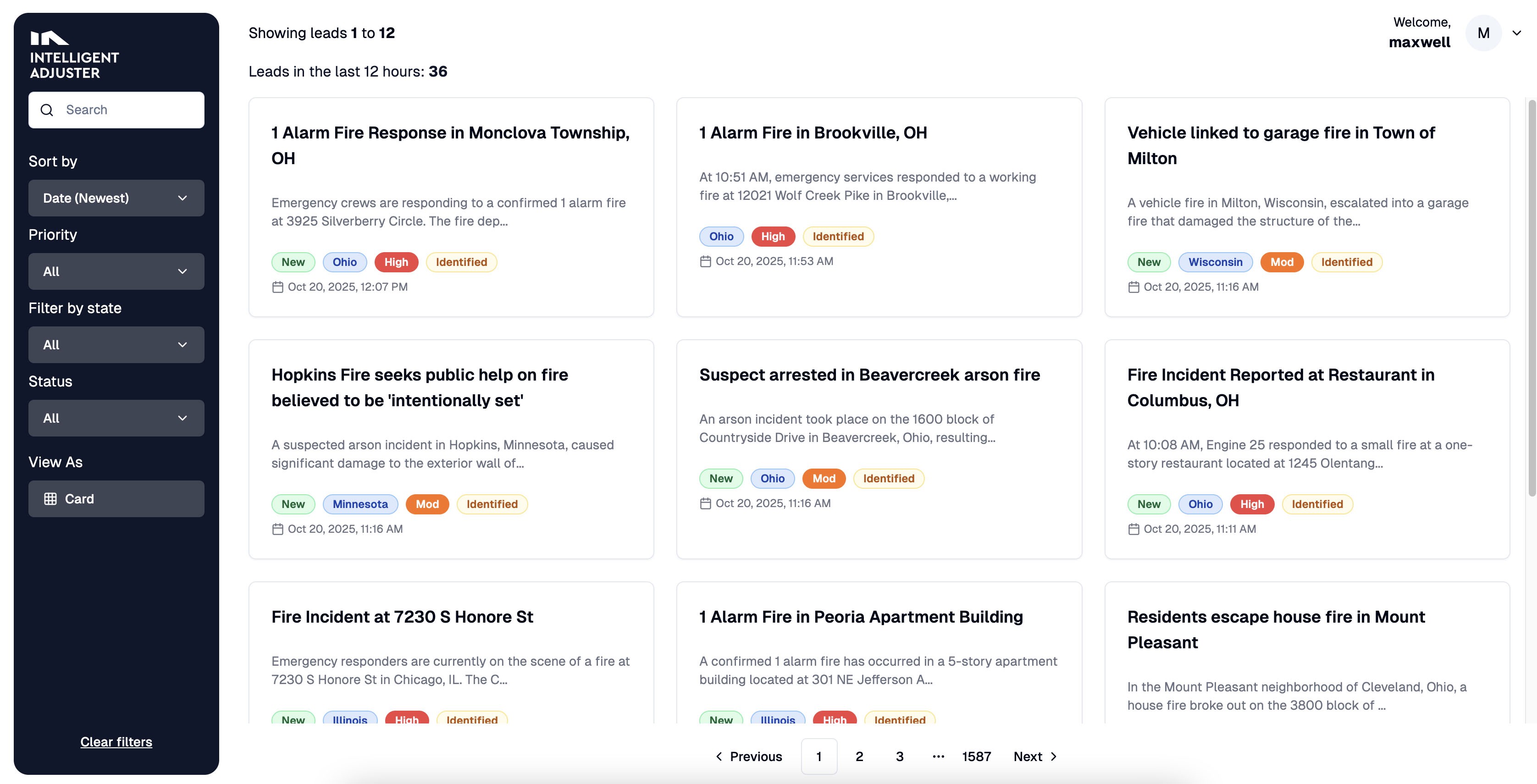Image resolution: width=1537 pixels, height=784 pixels.
Task: Click calendar icon on Brookville fire card
Action: click(x=705, y=261)
